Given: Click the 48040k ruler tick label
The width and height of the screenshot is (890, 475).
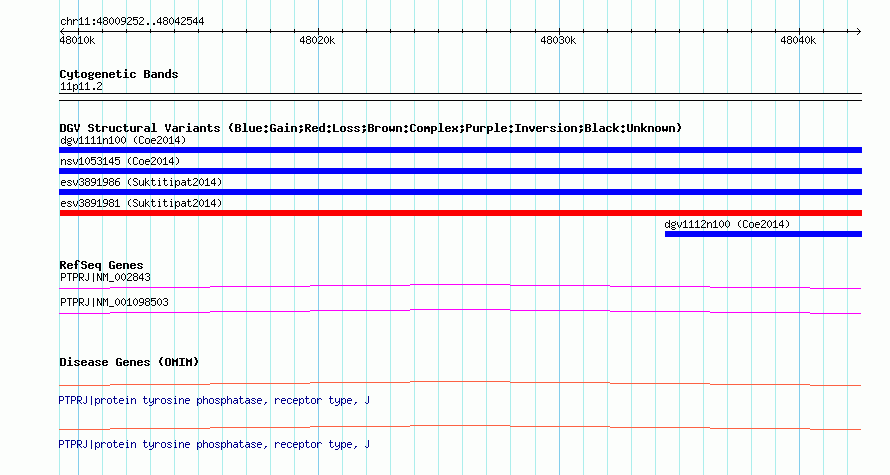Looking at the screenshot, I should click(x=798, y=40).
